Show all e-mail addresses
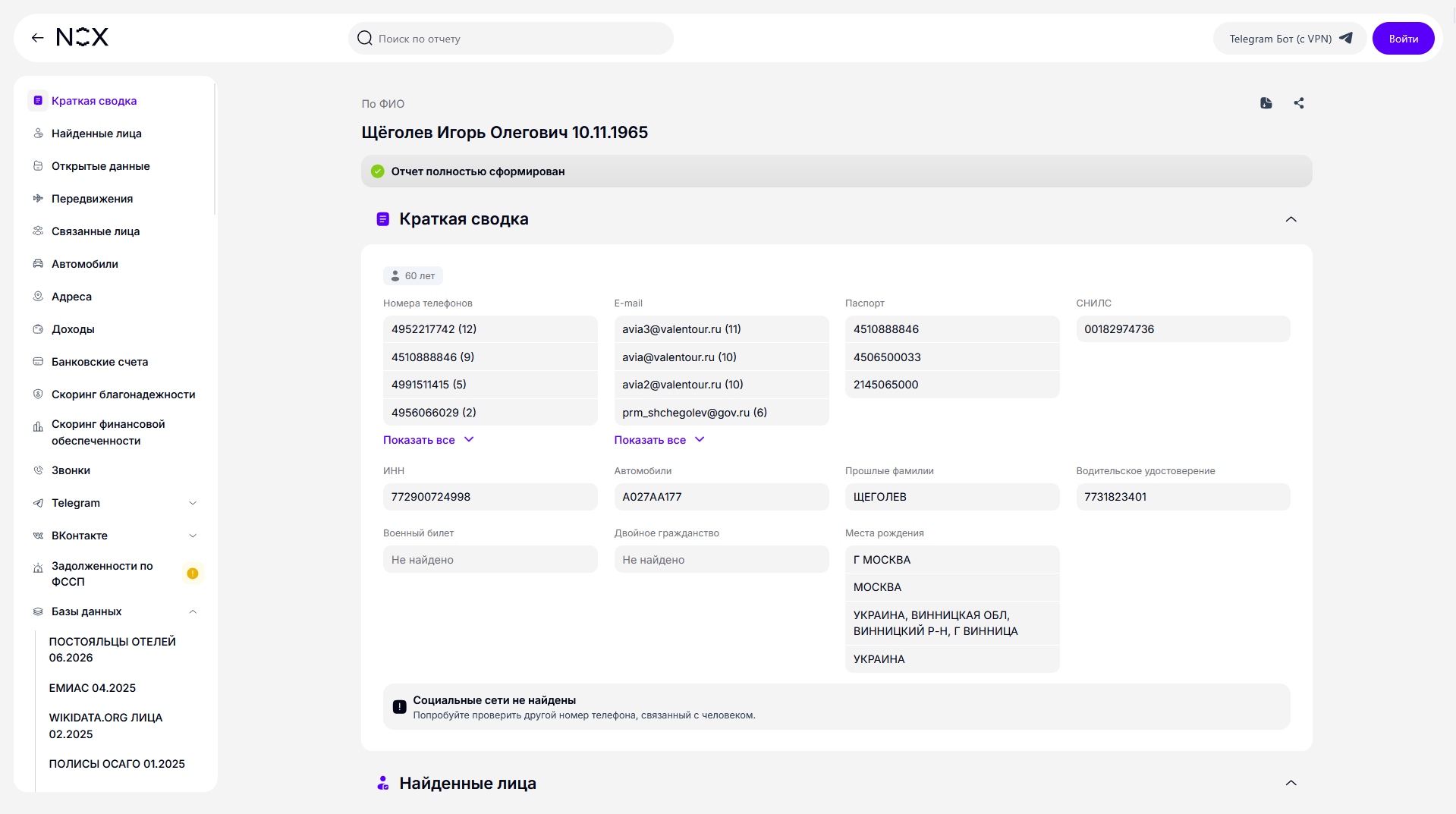The height and width of the screenshot is (814, 1456). click(x=659, y=440)
